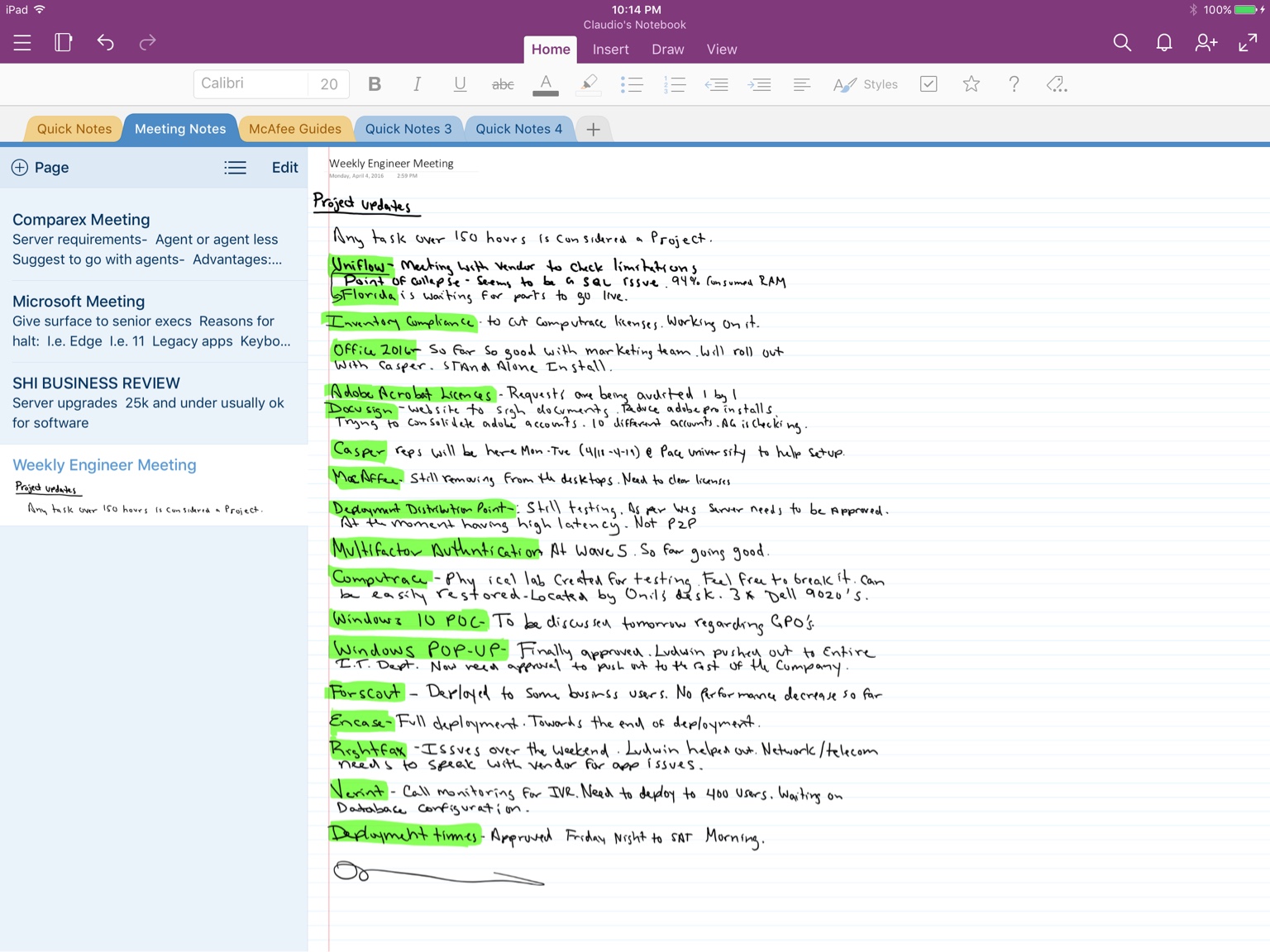Open the notifications bell
The height and width of the screenshot is (952, 1270).
[1164, 43]
